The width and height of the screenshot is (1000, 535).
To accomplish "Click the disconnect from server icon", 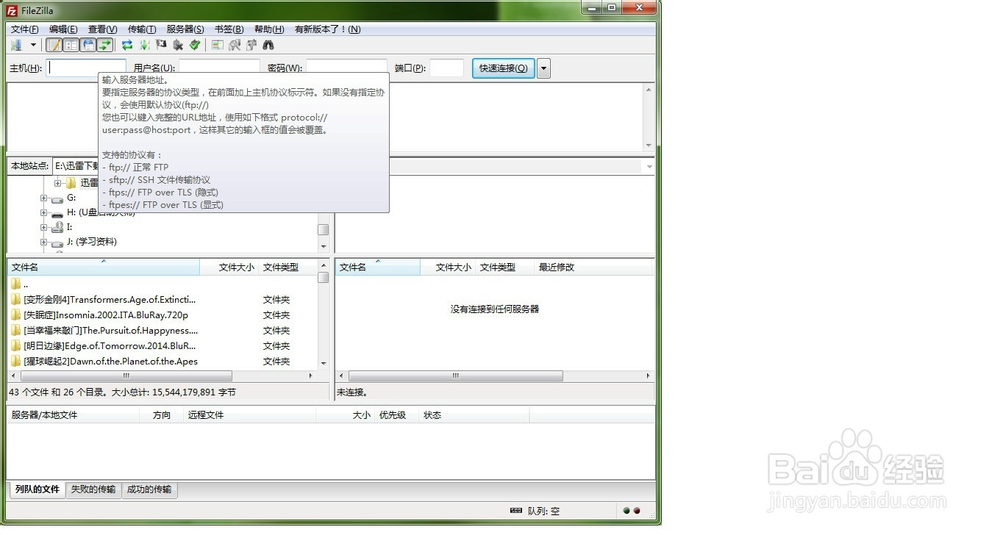I will click(x=178, y=45).
